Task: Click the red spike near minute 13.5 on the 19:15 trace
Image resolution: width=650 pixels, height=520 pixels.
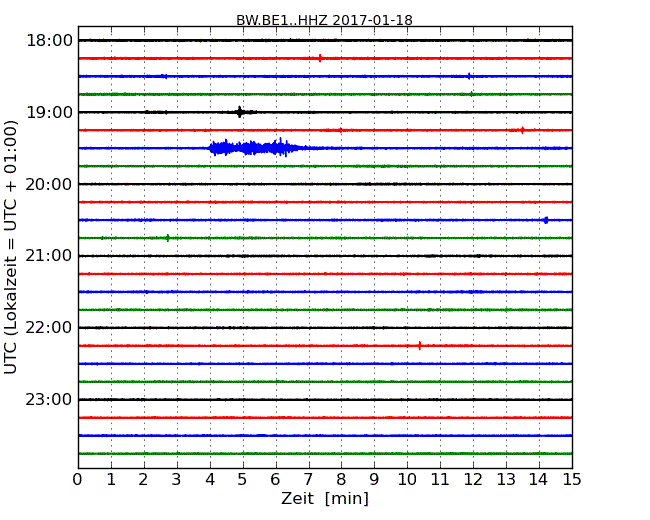Action: tap(522, 130)
